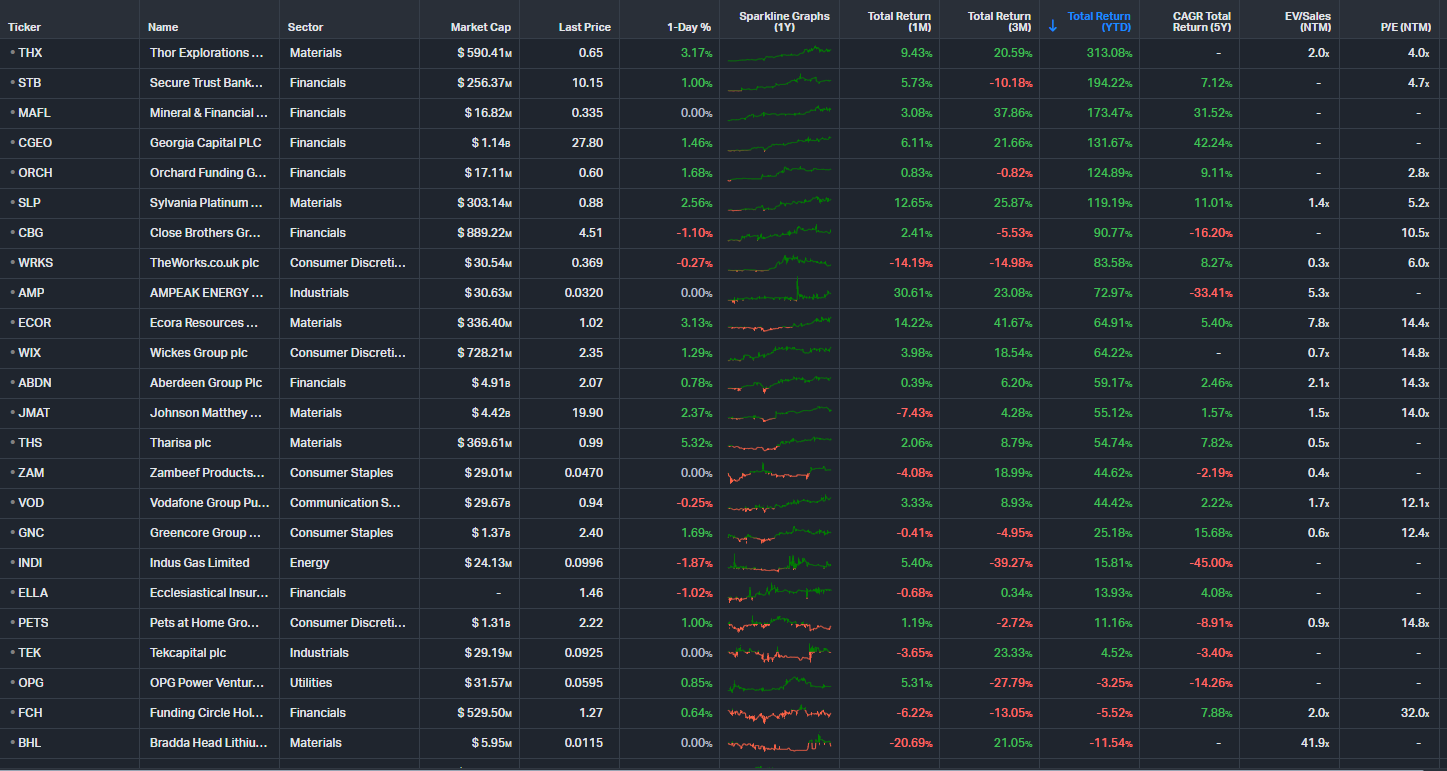Open the THX ticker

point(30,53)
